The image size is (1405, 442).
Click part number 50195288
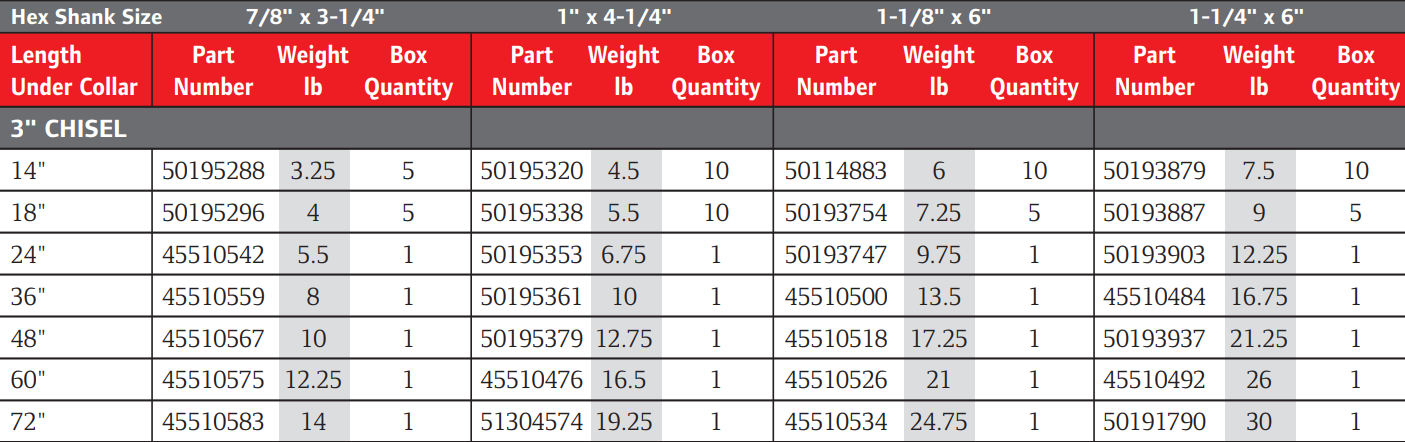(213, 171)
